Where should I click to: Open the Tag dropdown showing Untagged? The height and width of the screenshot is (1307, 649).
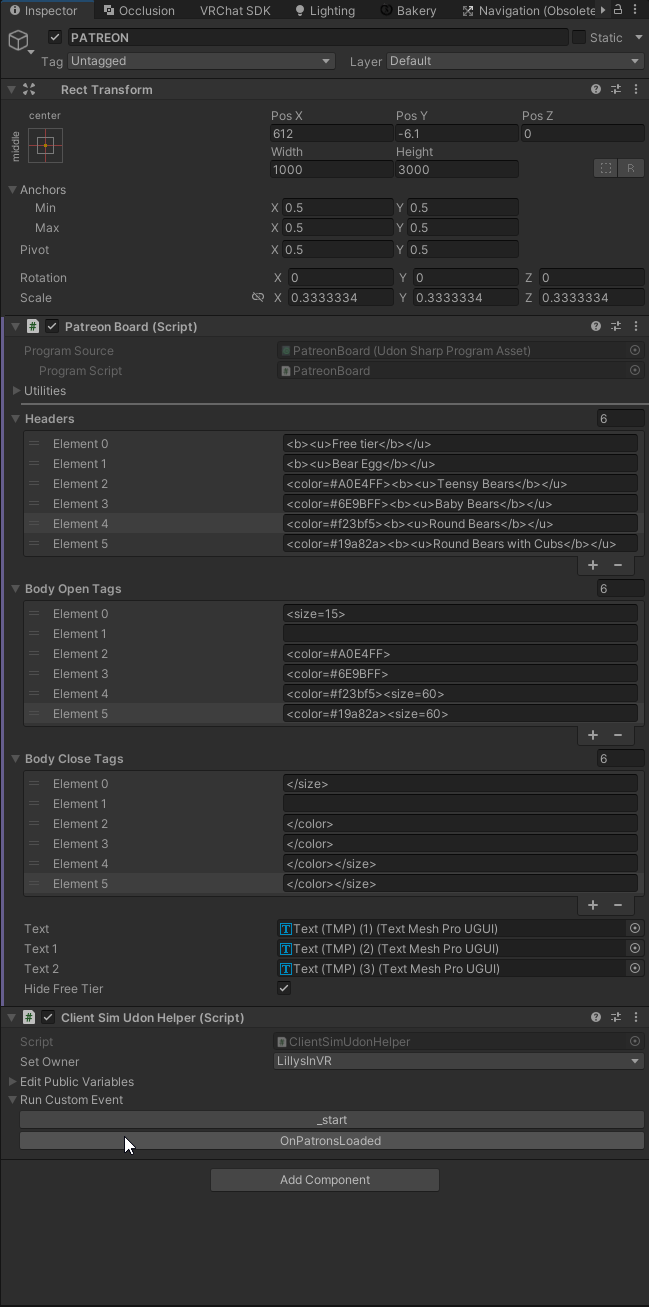pos(200,61)
